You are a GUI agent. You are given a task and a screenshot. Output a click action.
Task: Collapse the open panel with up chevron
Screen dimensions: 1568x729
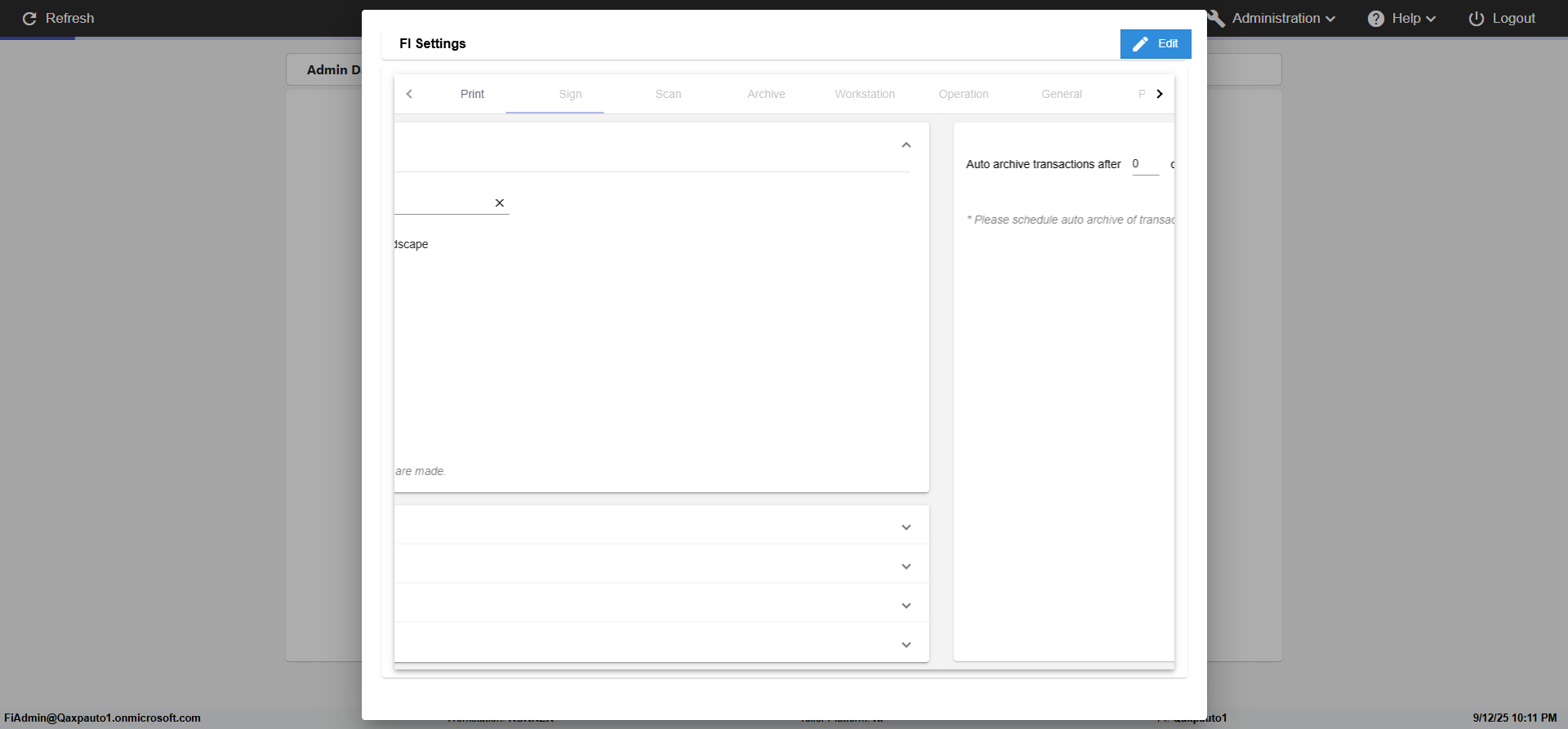(x=906, y=145)
